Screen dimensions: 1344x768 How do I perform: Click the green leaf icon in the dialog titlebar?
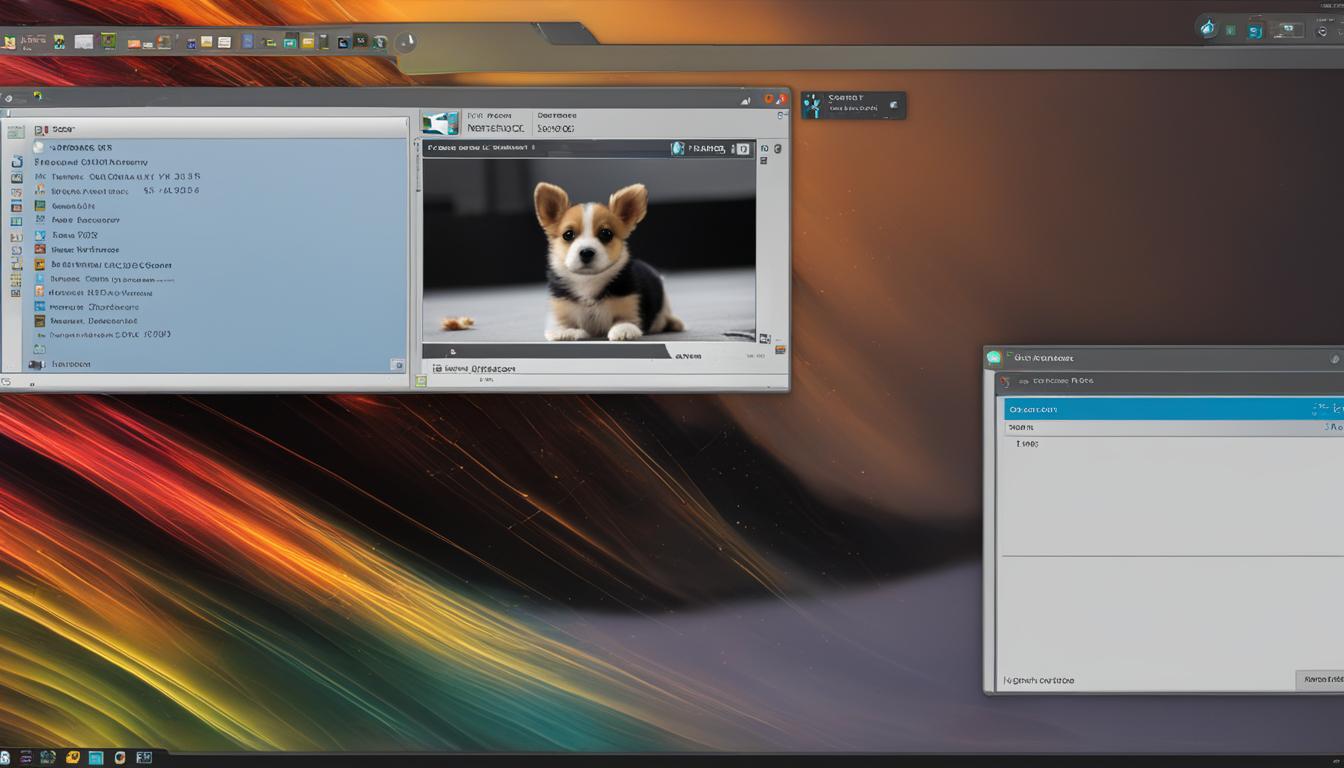[x=993, y=357]
